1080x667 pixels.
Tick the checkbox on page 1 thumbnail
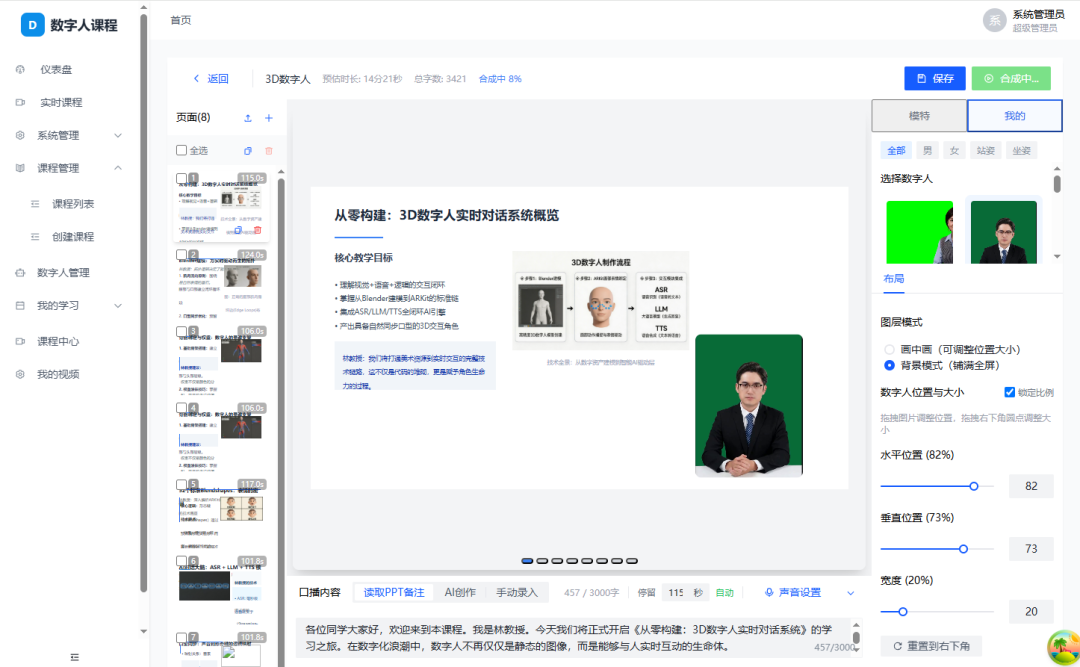[181, 178]
